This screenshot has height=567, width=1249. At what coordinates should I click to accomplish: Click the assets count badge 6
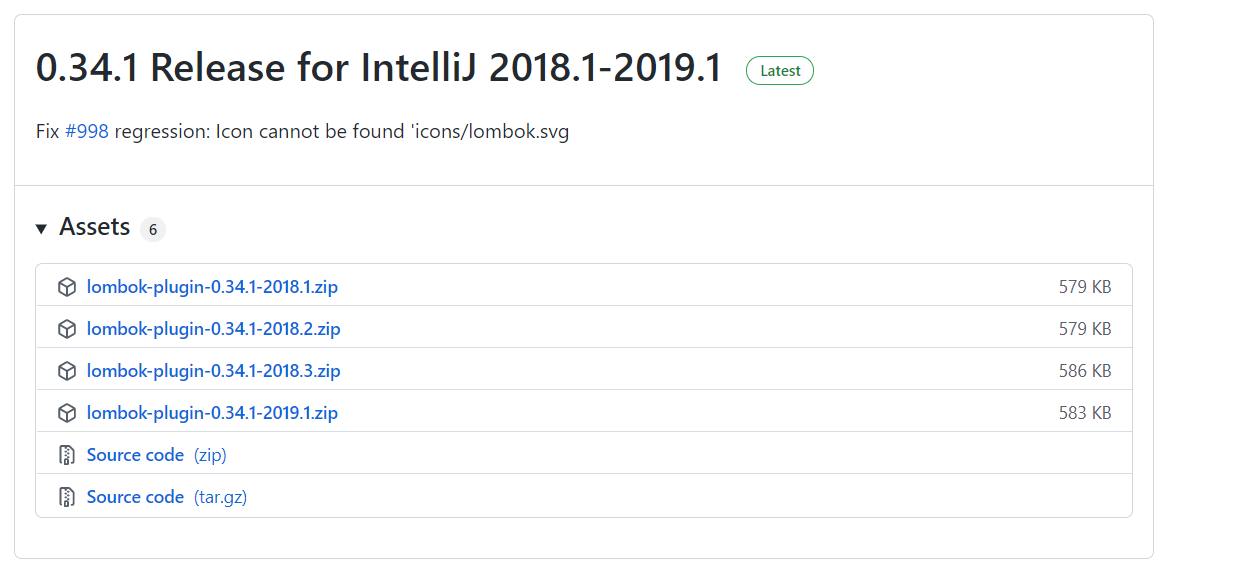(153, 229)
